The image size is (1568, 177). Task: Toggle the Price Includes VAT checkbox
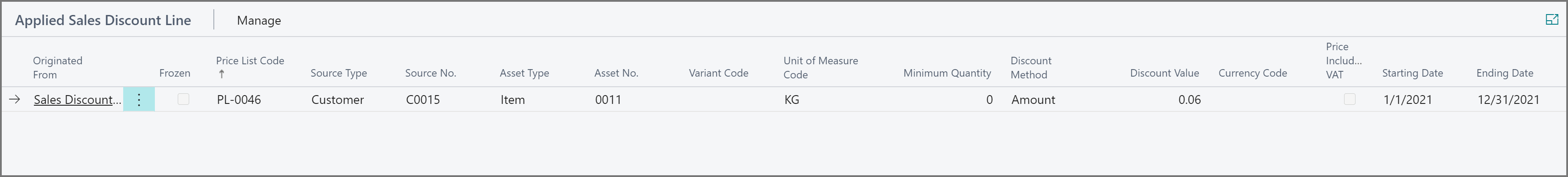[x=1349, y=99]
